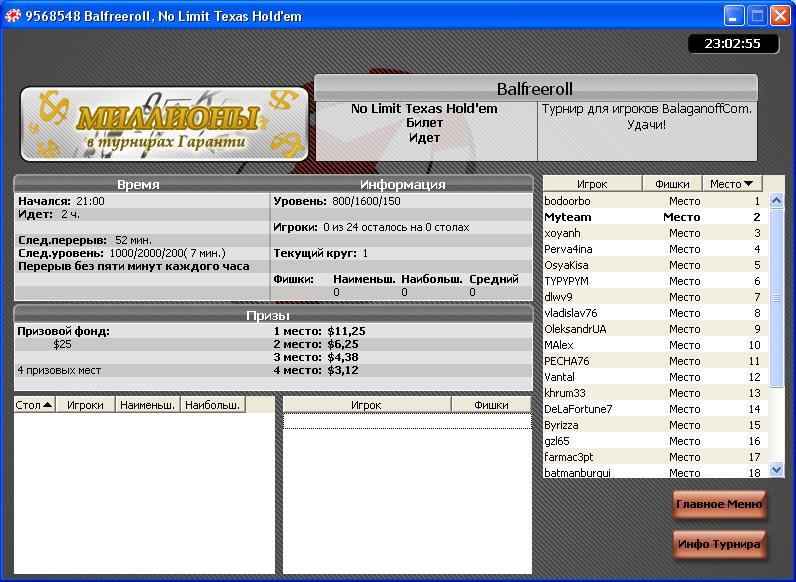Click the scroll down arrow of standings list
The height and width of the screenshot is (582, 796).
point(776,470)
